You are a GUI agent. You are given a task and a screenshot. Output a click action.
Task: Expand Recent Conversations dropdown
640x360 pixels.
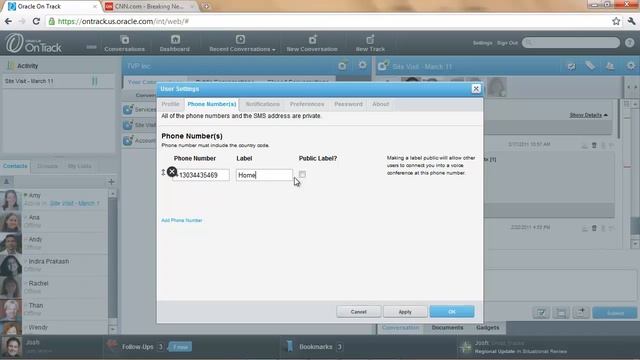tap(242, 44)
